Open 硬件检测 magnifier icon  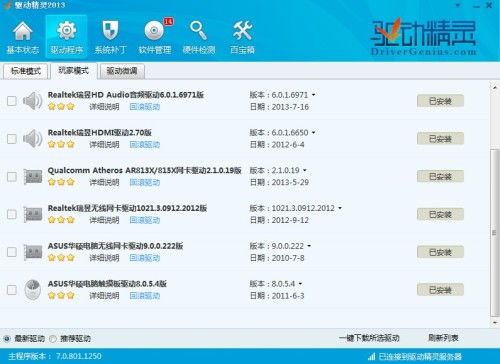[x=198, y=31]
